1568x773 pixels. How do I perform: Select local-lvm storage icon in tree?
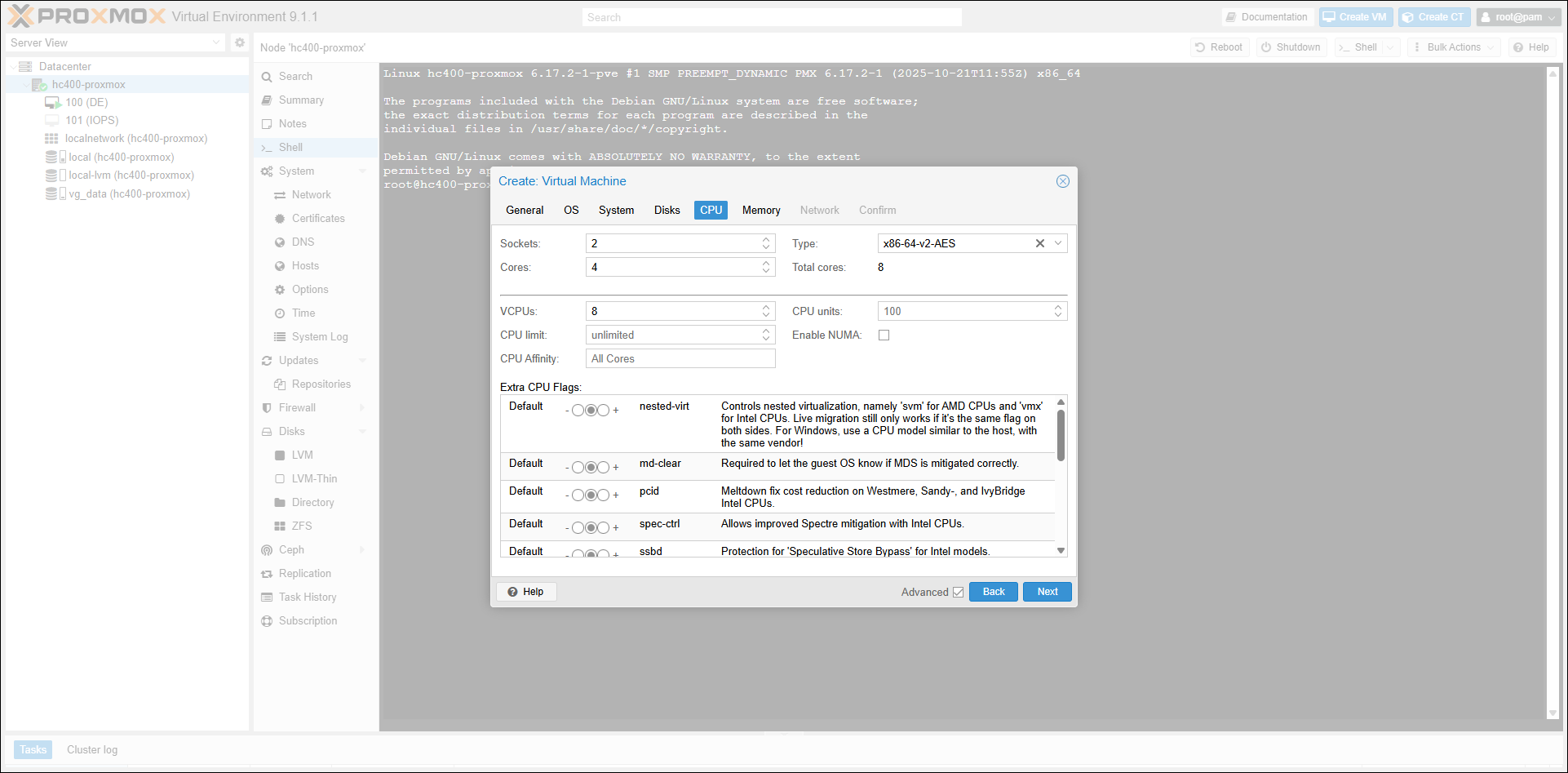pos(55,175)
